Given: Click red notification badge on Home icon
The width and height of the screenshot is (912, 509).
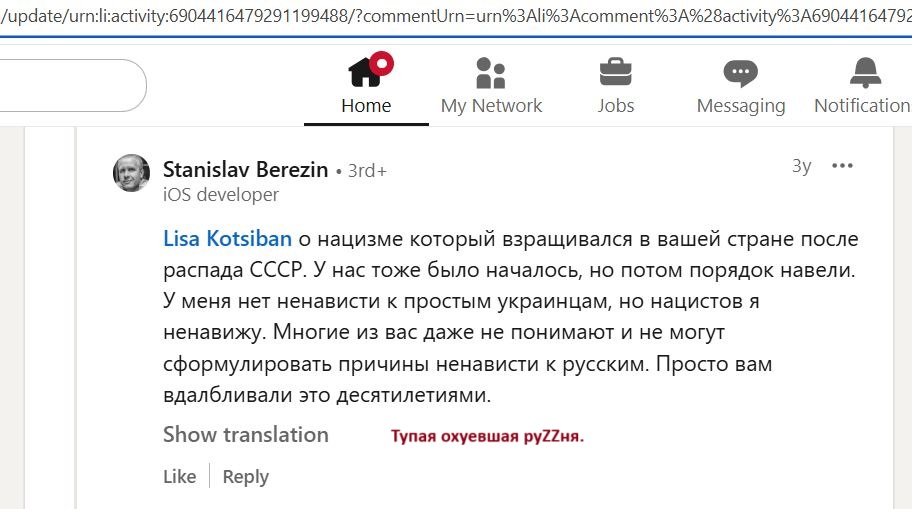Looking at the screenshot, I should click(x=381, y=64).
